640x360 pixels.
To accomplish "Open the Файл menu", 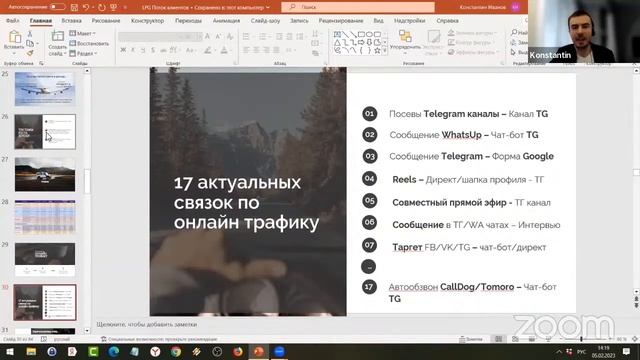I will coord(12,20).
